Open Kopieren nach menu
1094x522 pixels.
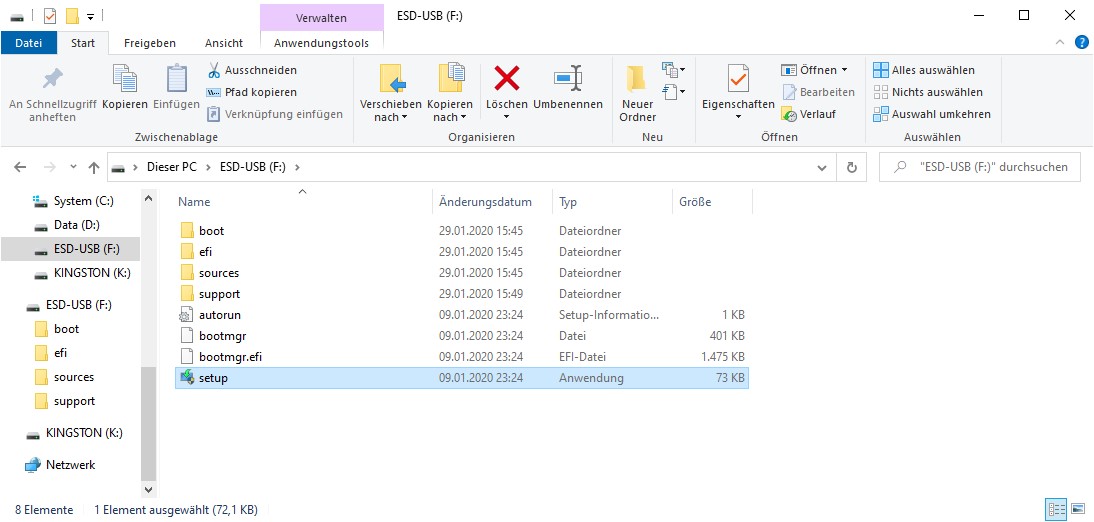[x=450, y=93]
